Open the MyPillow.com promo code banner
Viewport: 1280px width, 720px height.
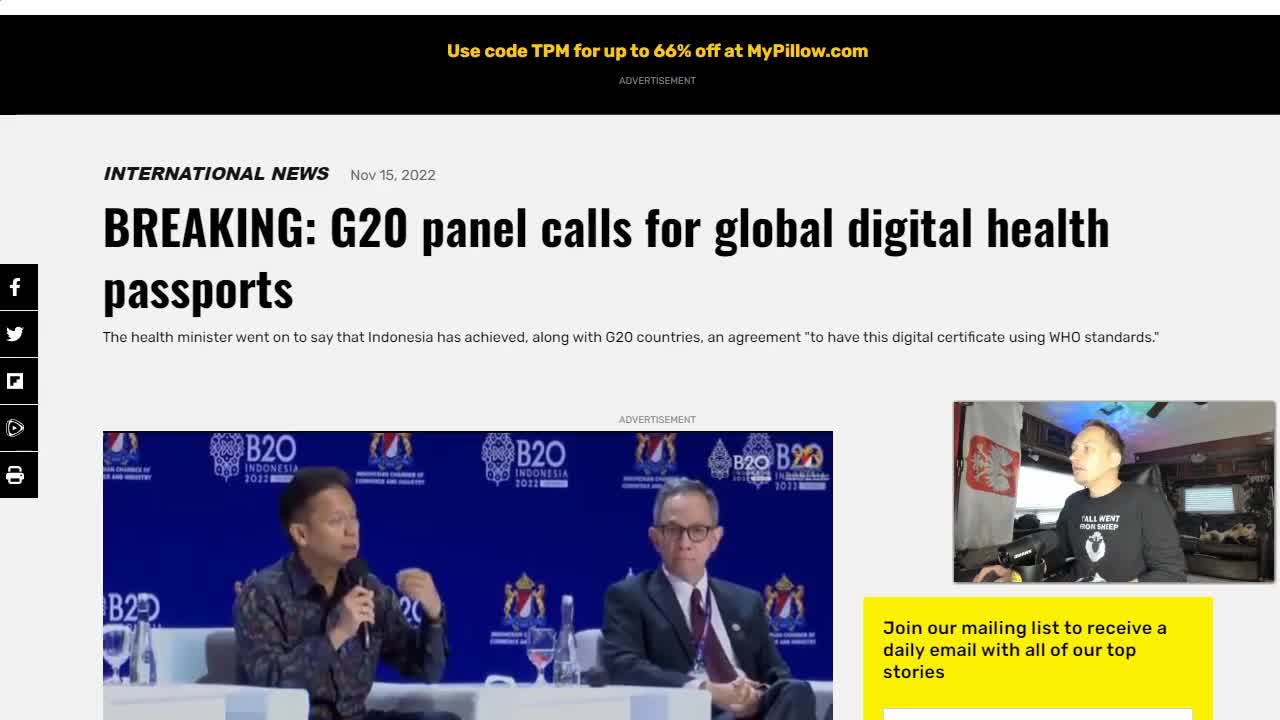657,51
